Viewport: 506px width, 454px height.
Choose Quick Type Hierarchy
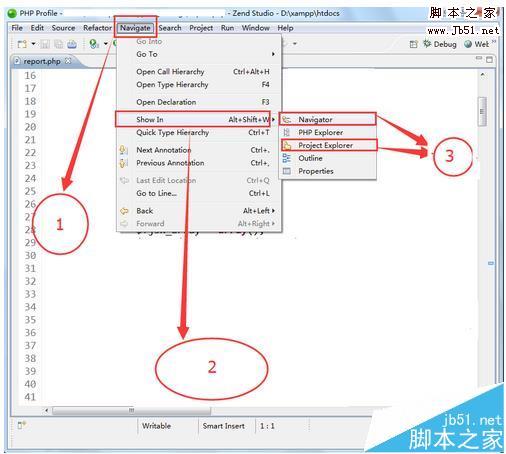point(199,132)
